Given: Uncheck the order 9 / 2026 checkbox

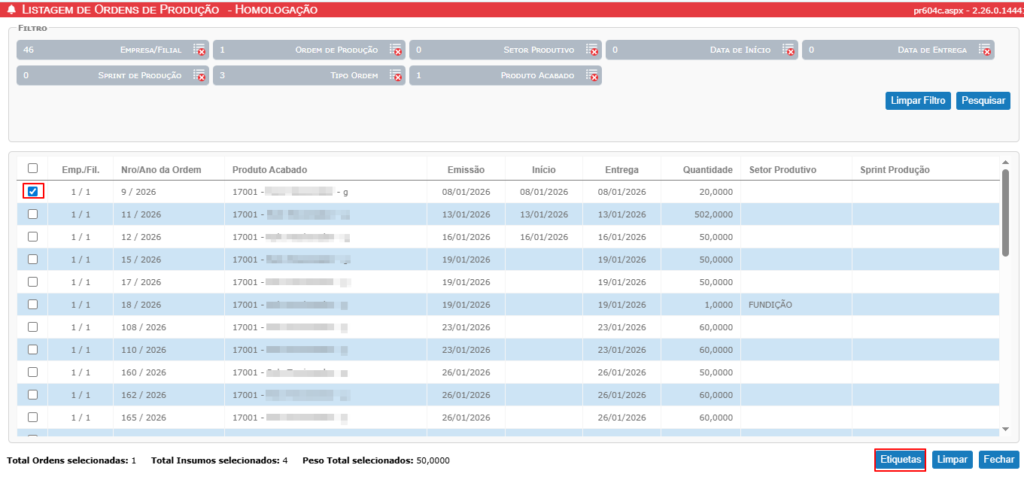Looking at the screenshot, I should pyautogui.click(x=33, y=191).
